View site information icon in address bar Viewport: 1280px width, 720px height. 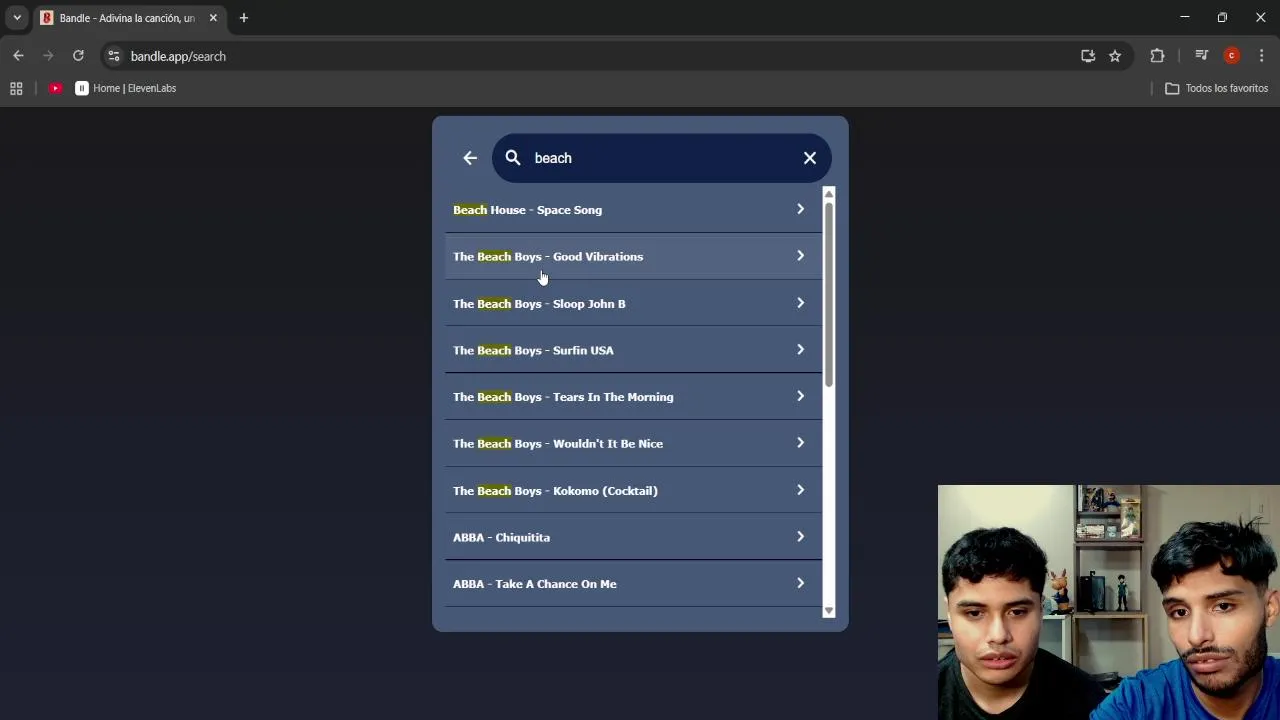pos(113,56)
